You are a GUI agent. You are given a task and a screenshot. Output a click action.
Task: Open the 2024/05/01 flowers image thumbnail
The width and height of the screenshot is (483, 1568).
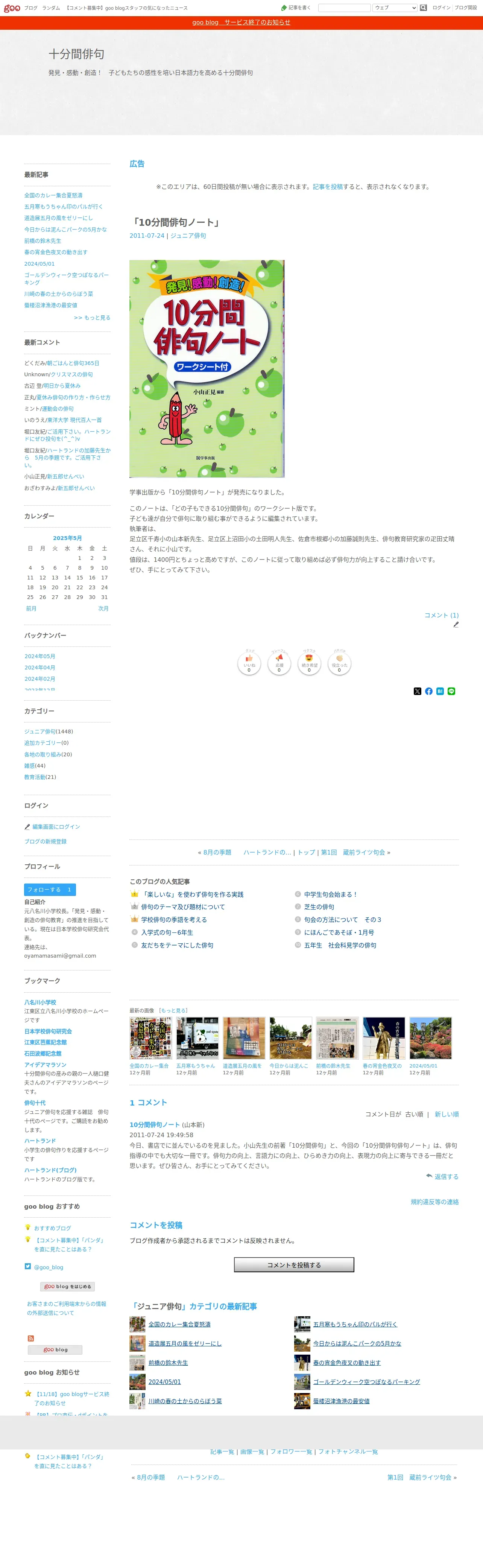431,1039
